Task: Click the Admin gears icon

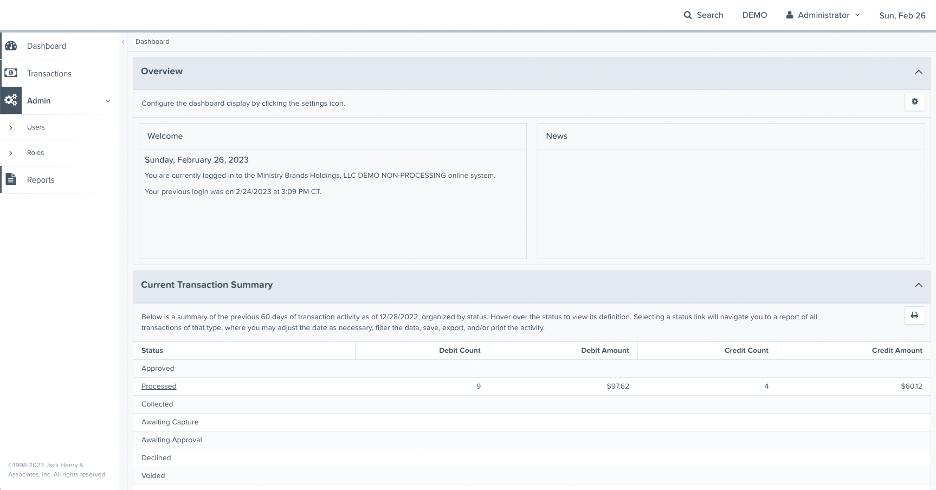Action: [11, 100]
